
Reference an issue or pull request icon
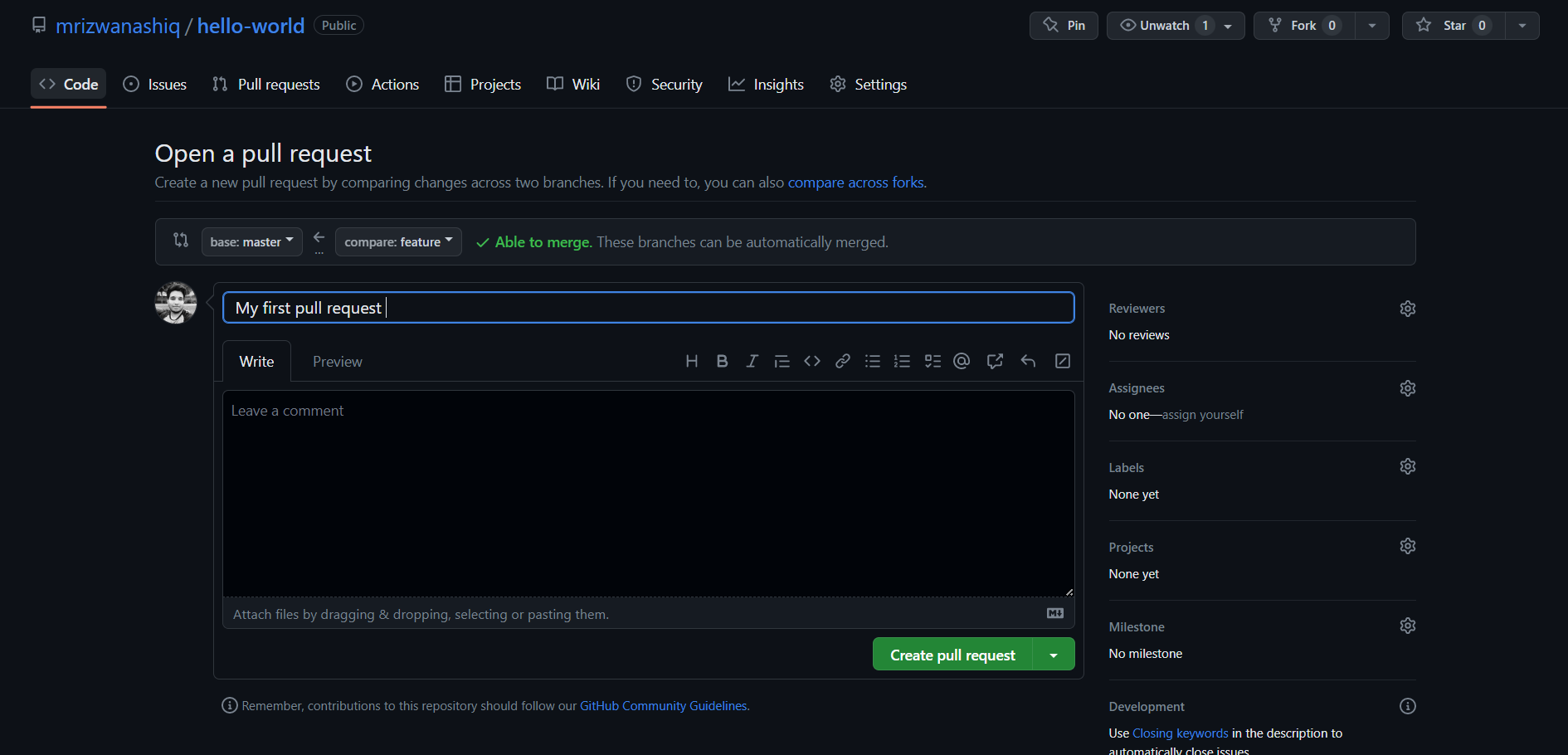tap(995, 361)
